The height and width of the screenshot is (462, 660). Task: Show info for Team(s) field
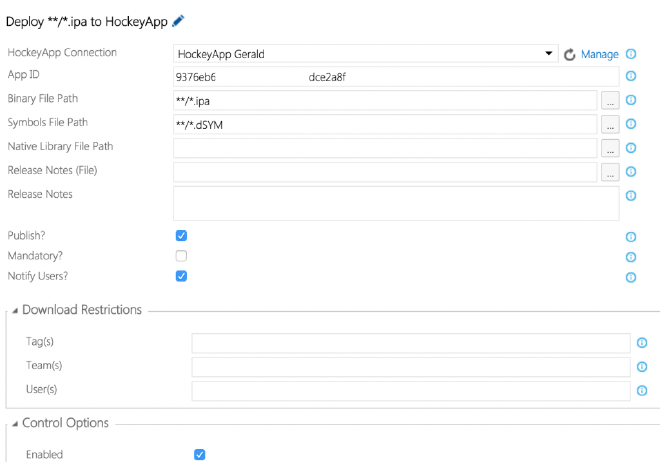[641, 367]
